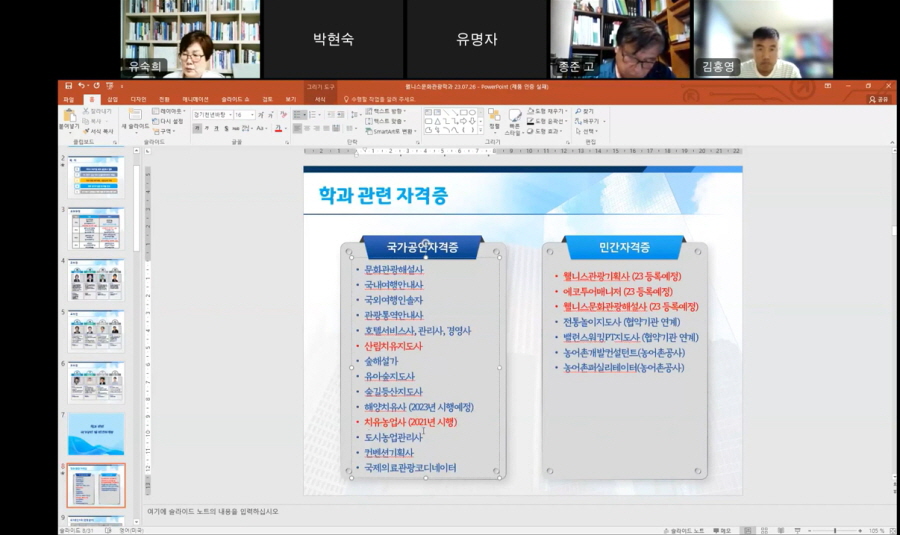Open 레이아웃 (Layout) dropdown
The height and width of the screenshot is (535, 900).
[169, 111]
